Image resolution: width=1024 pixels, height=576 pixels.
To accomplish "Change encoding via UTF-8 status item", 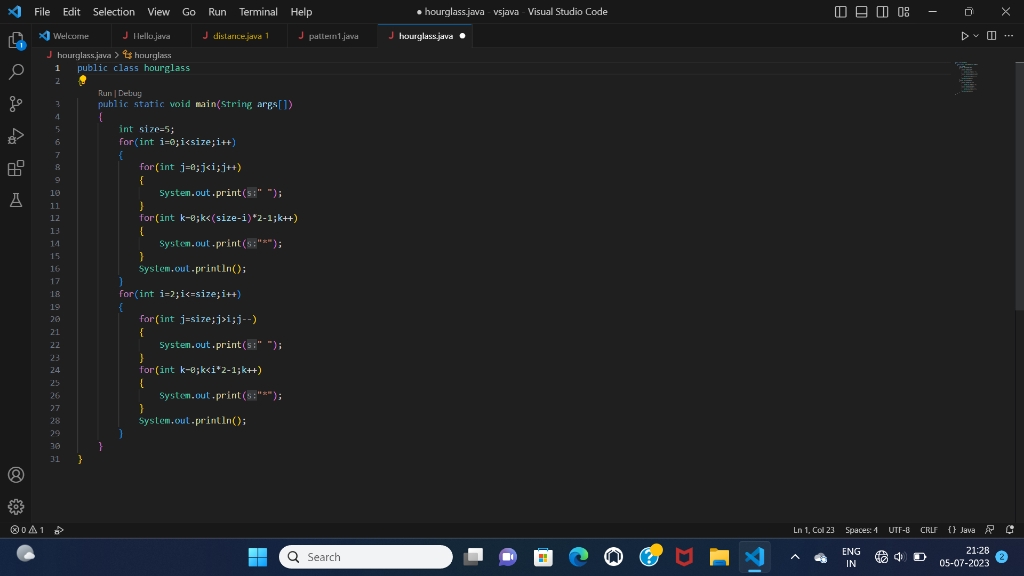I will (899, 530).
